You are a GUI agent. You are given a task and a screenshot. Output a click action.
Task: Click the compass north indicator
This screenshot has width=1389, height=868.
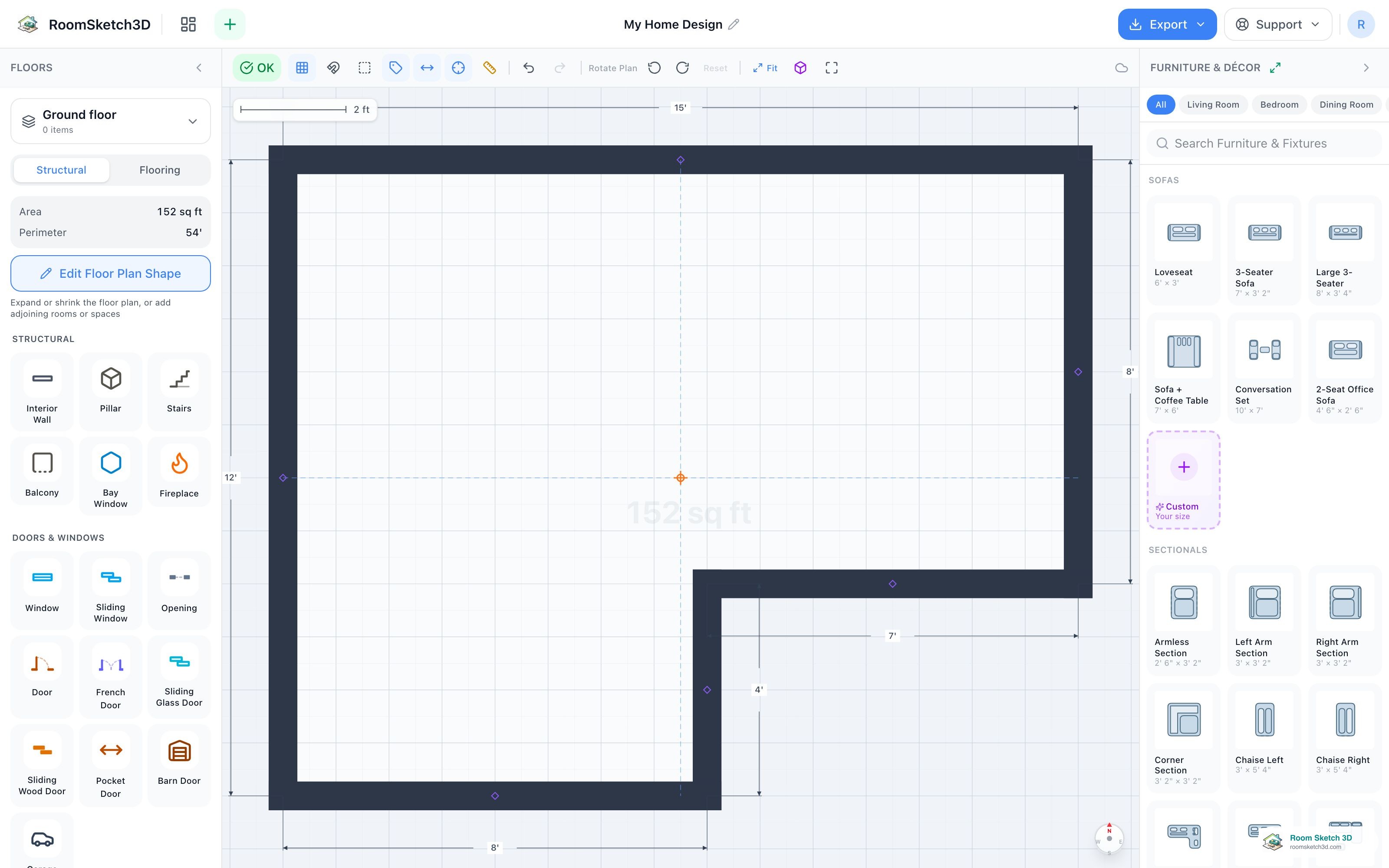coord(1109,838)
